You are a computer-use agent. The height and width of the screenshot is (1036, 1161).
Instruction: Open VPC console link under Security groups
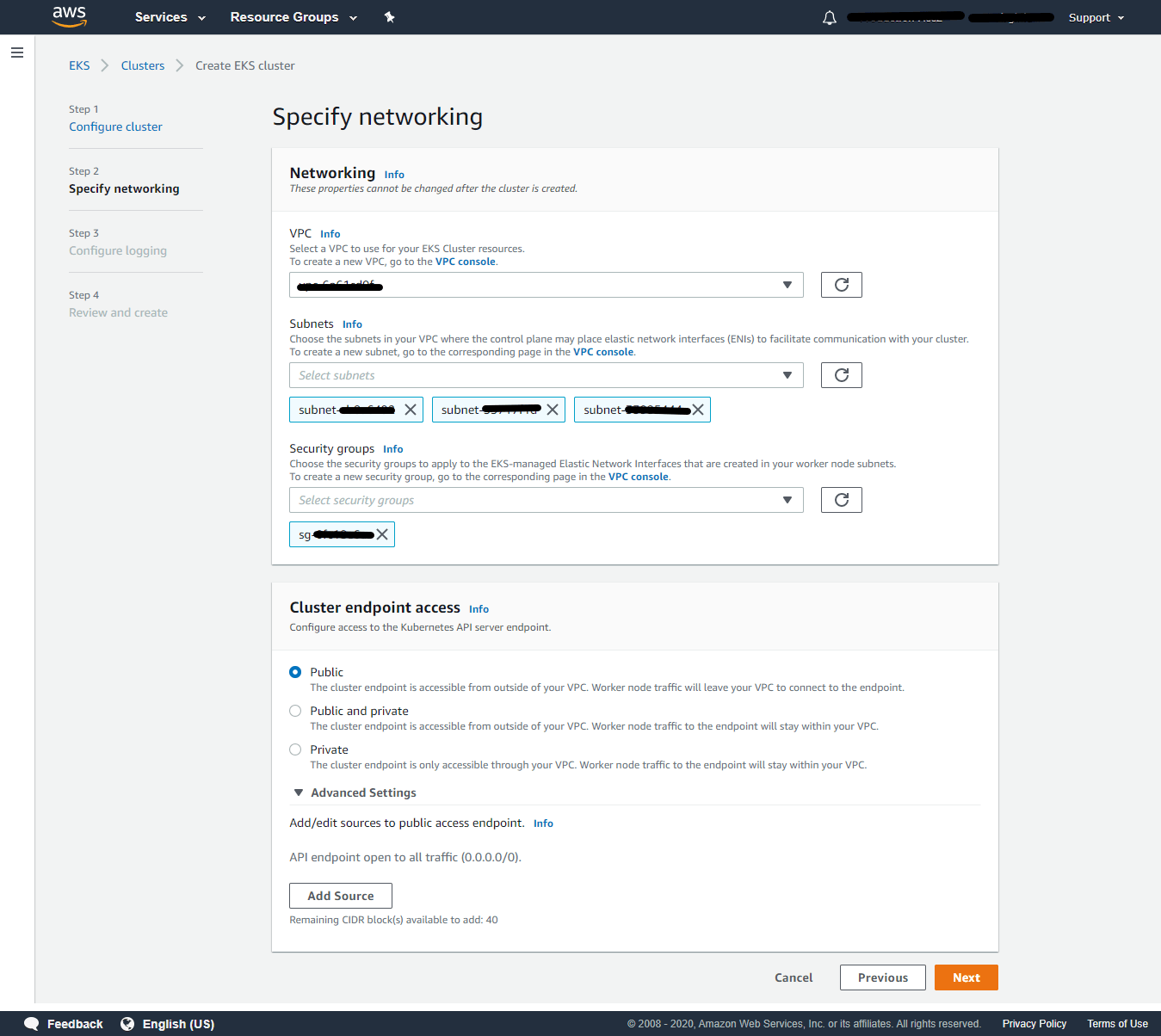point(639,477)
